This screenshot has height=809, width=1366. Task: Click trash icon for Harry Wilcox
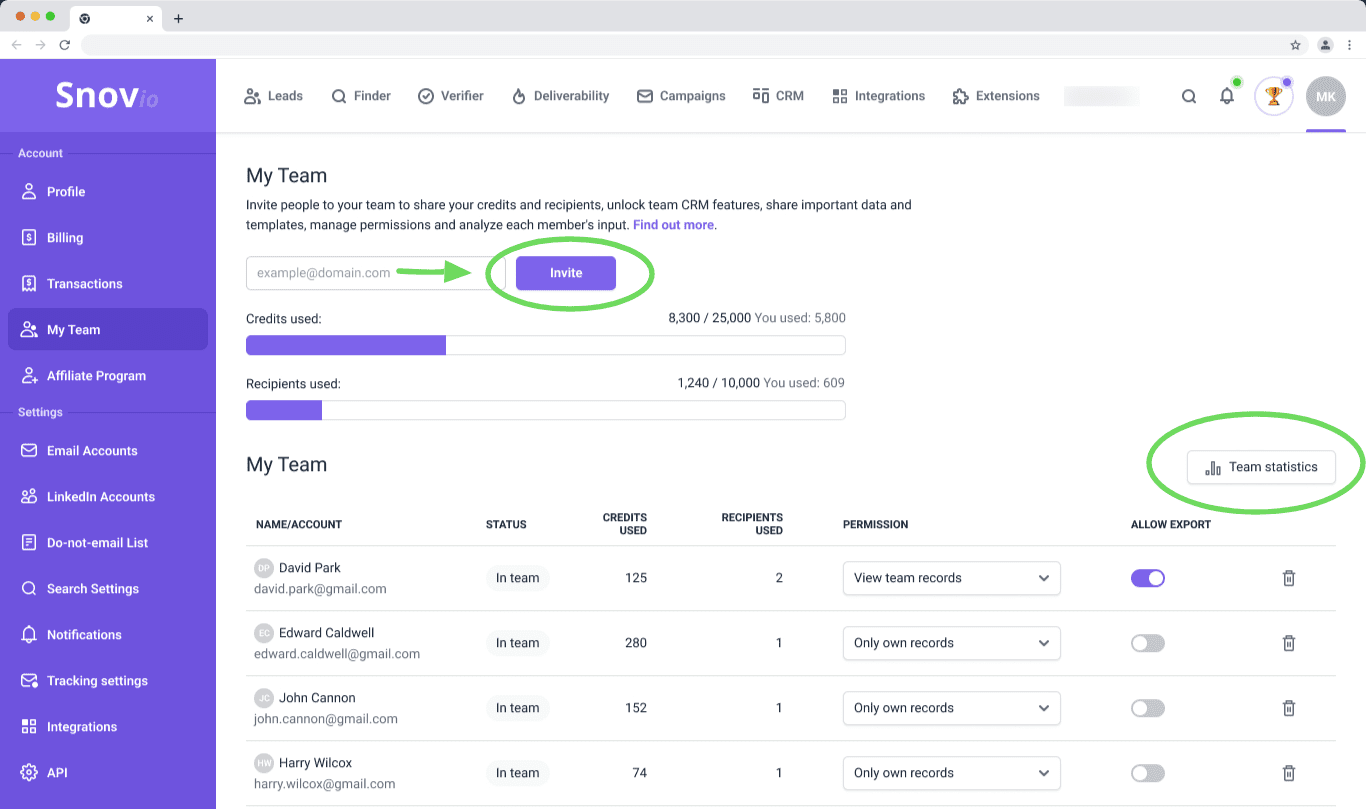(x=1289, y=773)
